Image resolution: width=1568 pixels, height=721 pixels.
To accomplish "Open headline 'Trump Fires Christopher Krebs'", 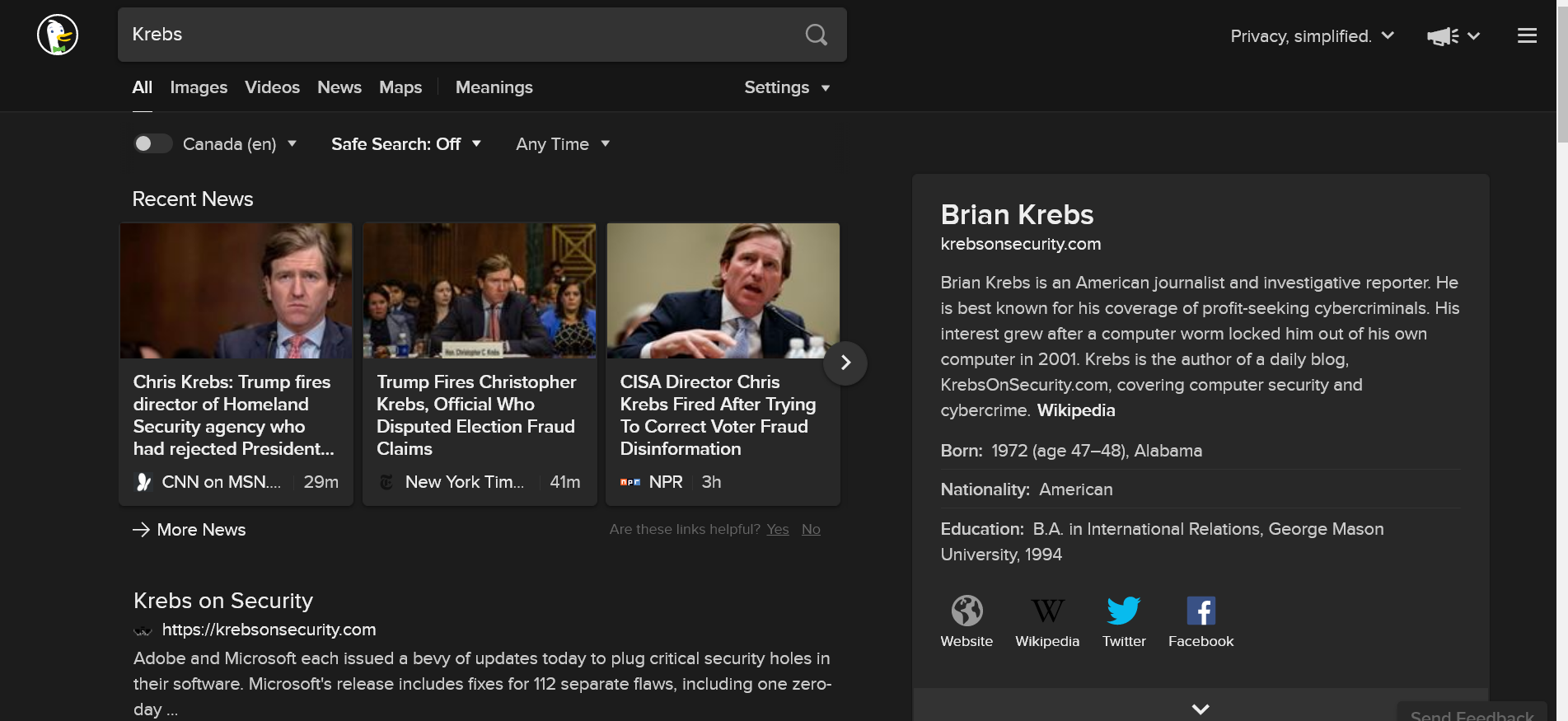I will coord(476,415).
